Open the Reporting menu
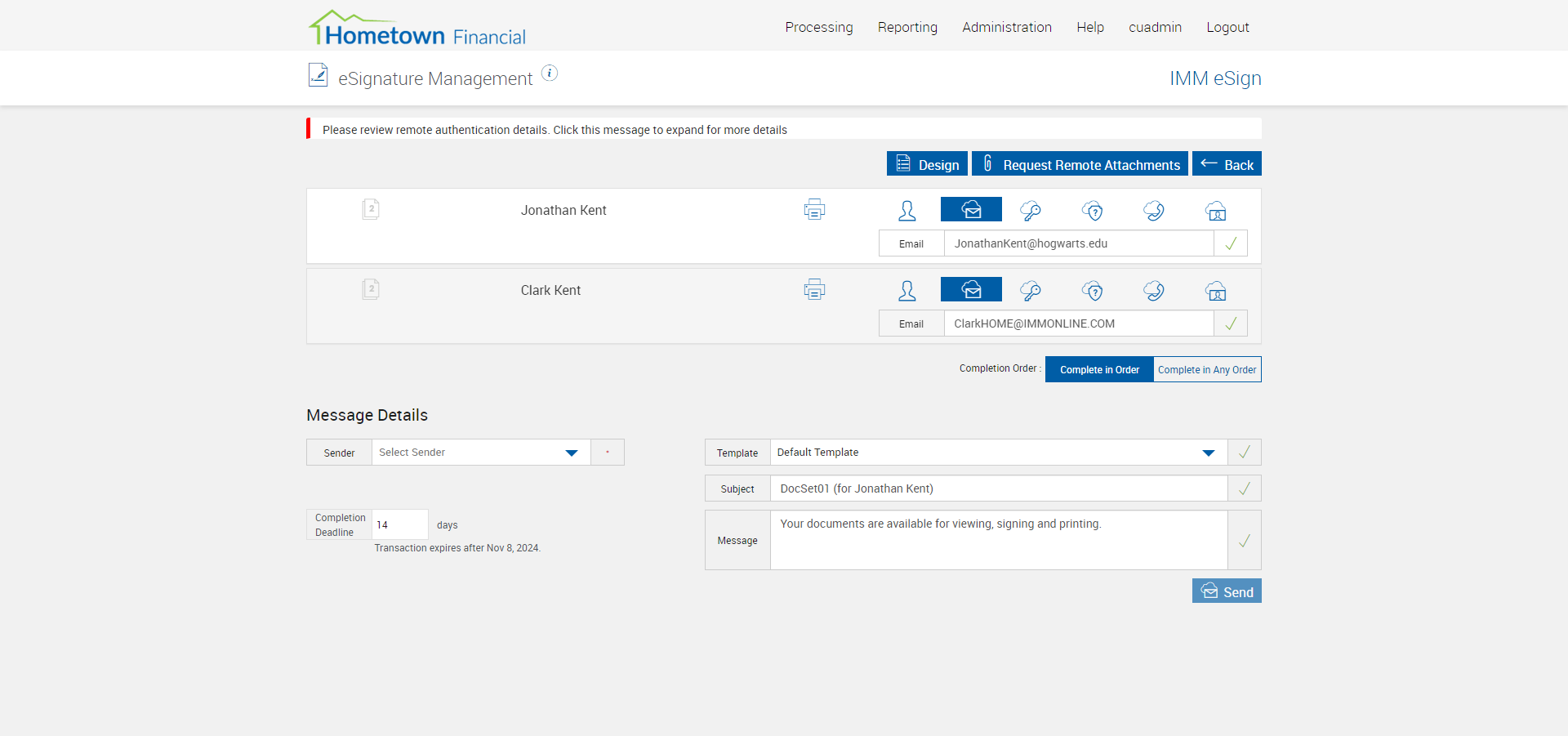The width and height of the screenshot is (1568, 736). [907, 27]
